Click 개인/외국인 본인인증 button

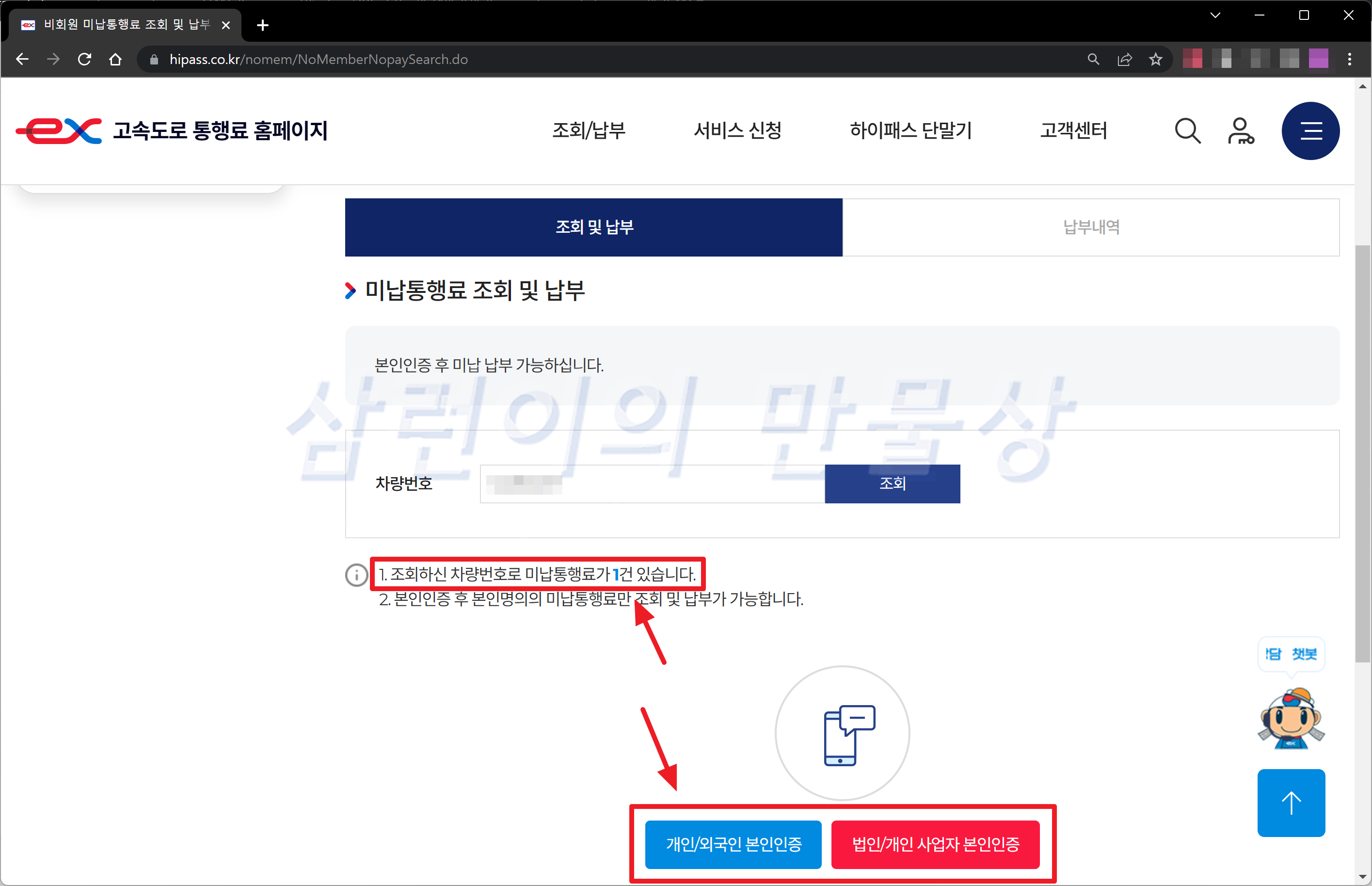point(733,844)
